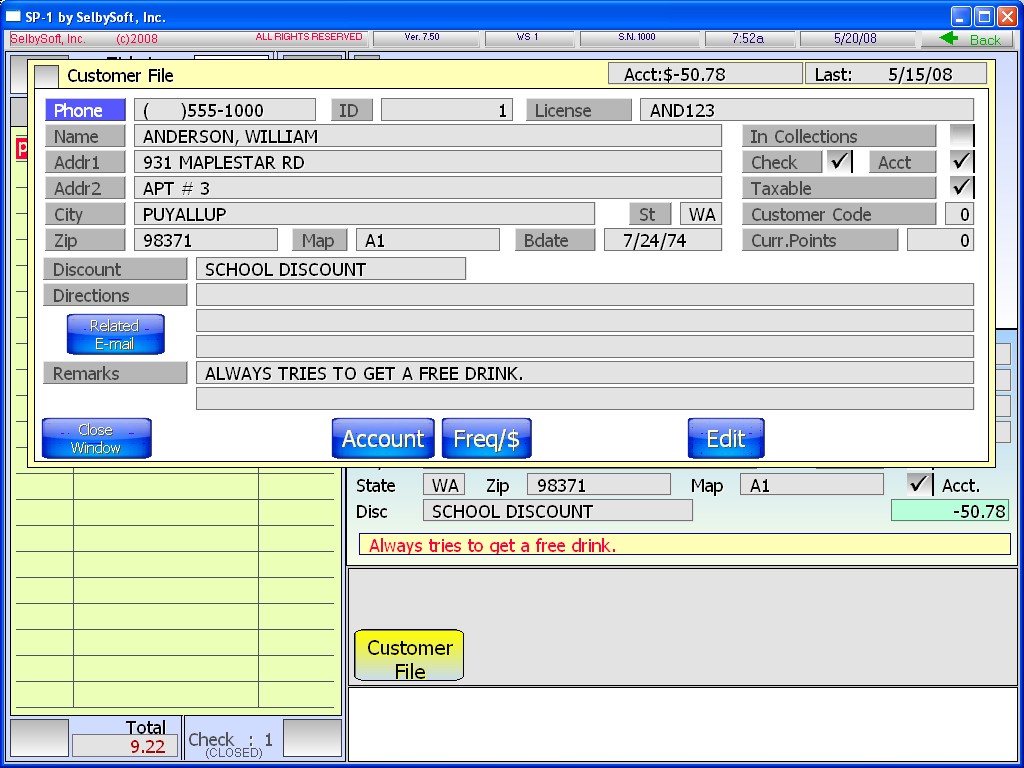Click the empty Directions field

(585, 295)
